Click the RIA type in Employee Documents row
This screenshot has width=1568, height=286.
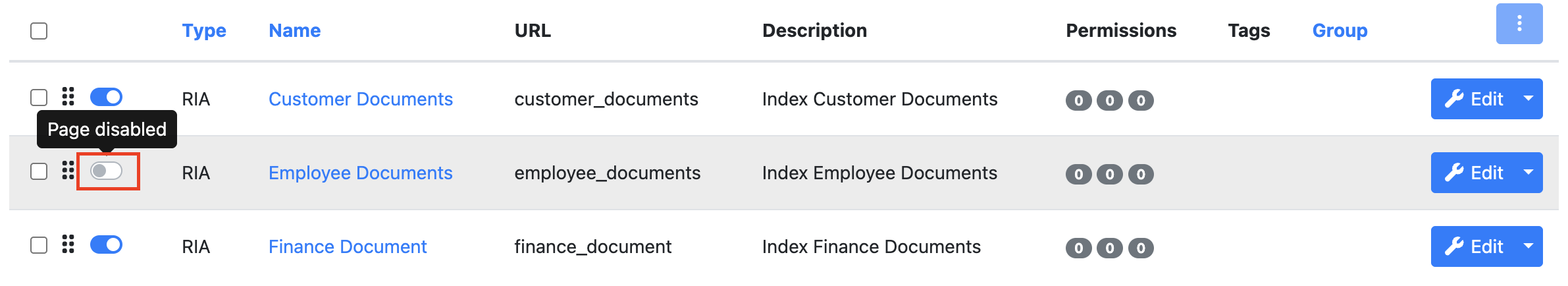(196, 173)
